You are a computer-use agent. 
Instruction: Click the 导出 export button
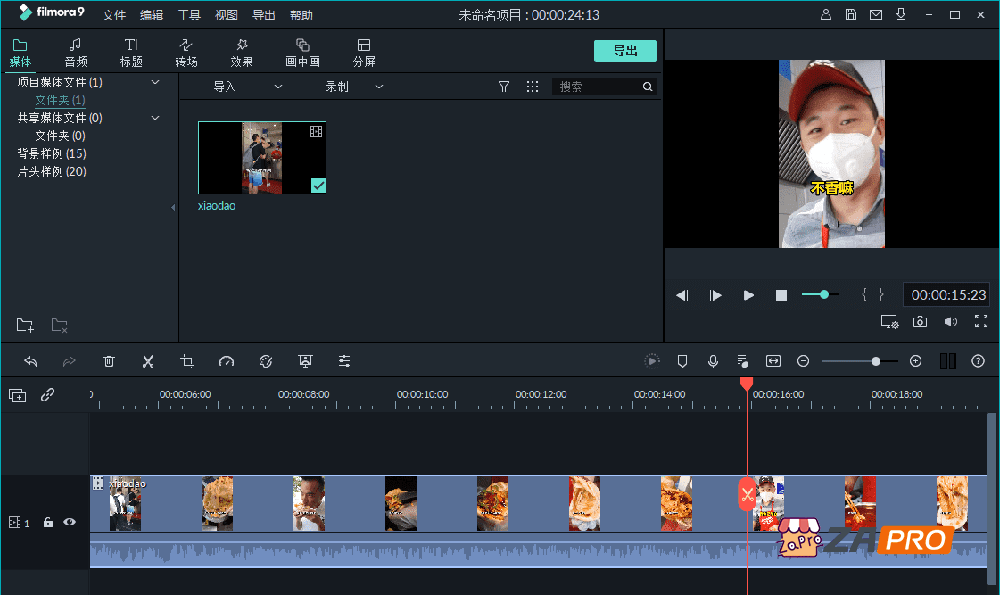coord(625,50)
